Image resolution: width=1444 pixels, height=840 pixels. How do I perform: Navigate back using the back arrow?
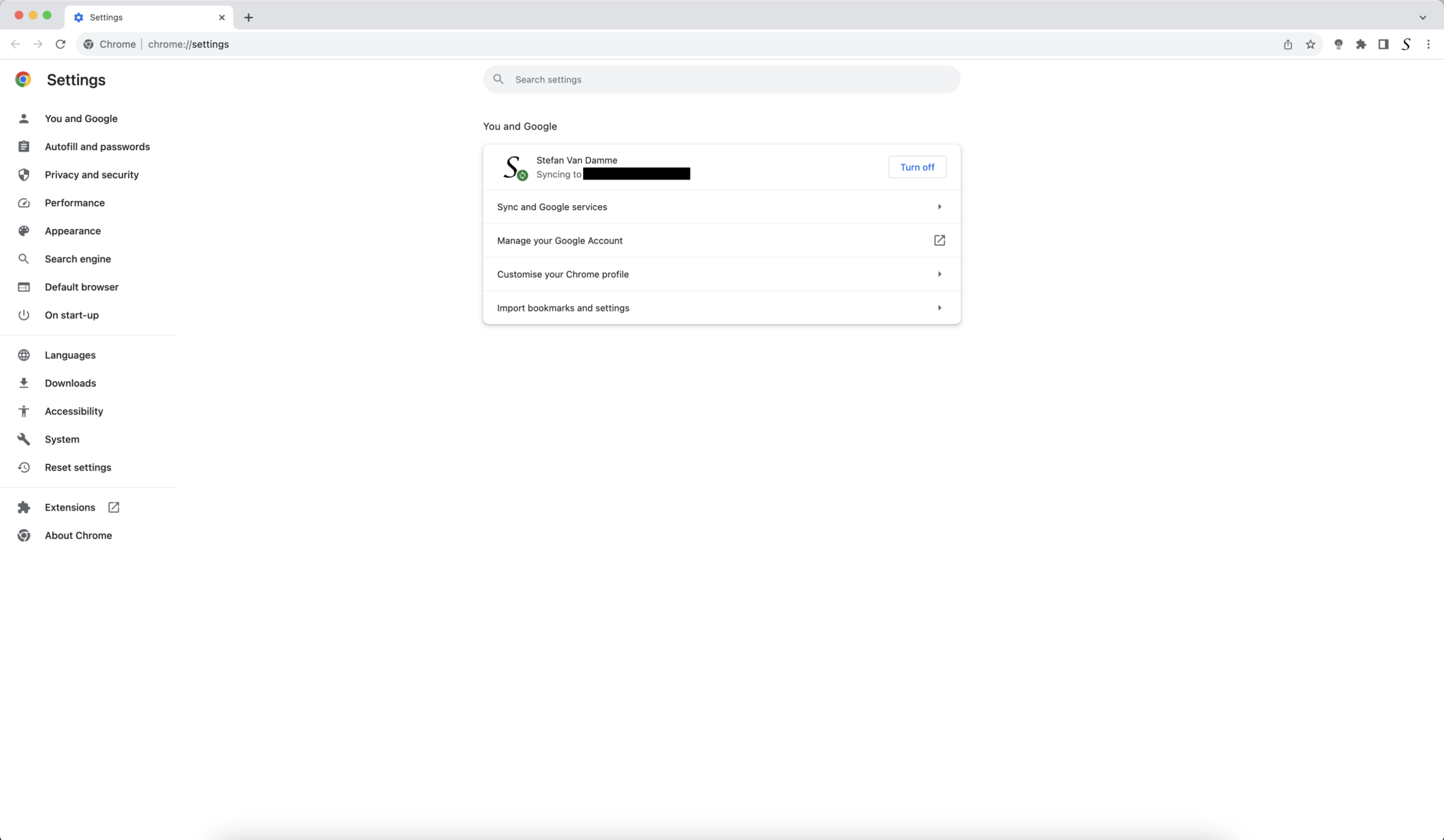coord(16,44)
